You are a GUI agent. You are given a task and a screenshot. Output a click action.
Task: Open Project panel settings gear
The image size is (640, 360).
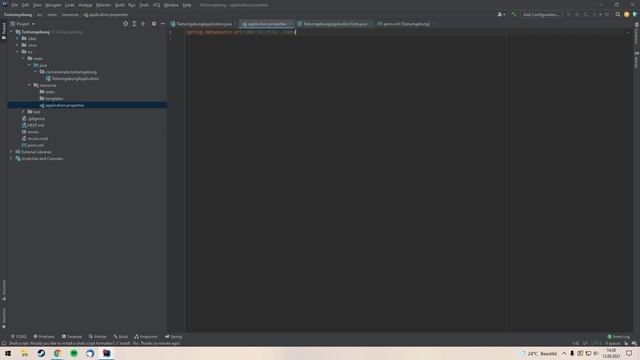tap(154, 24)
